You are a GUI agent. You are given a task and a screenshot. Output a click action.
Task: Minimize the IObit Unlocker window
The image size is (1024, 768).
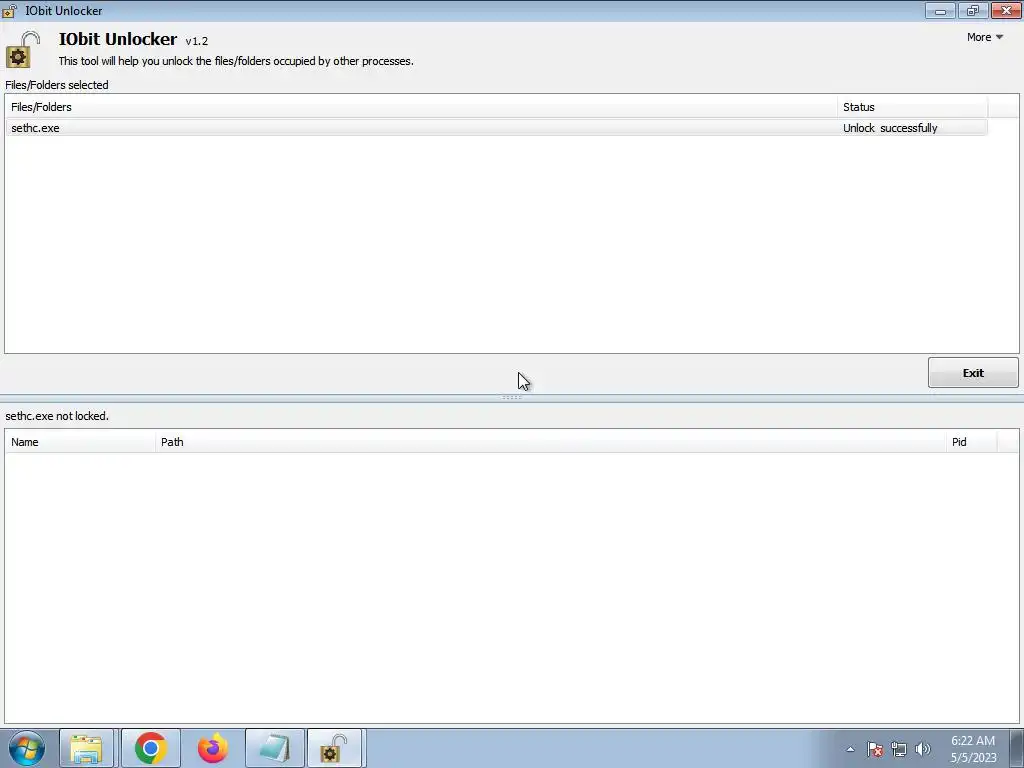(940, 10)
